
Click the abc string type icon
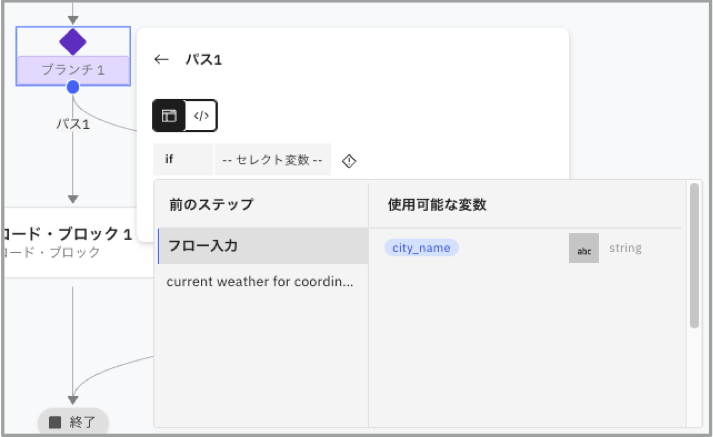click(584, 248)
